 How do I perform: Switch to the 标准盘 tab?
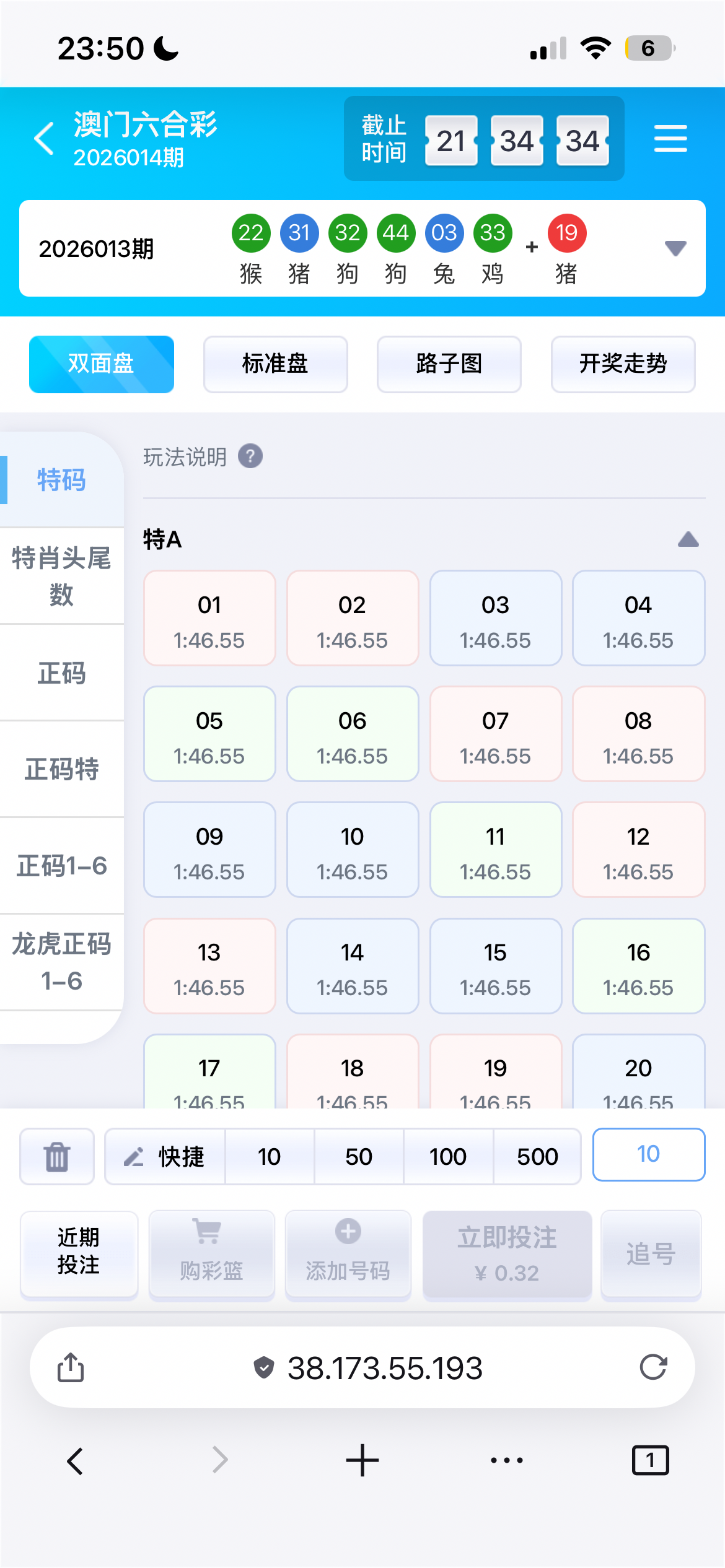(x=275, y=364)
